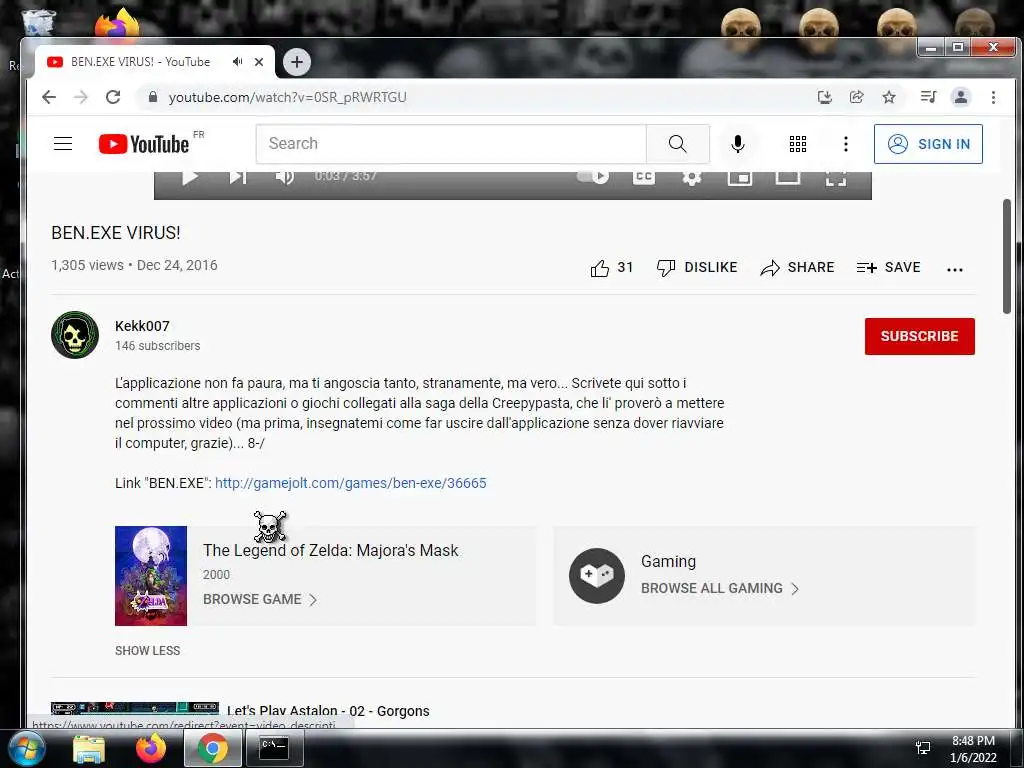Open Chrome's three-dot menu
This screenshot has width=1024, height=768.
[x=993, y=97]
